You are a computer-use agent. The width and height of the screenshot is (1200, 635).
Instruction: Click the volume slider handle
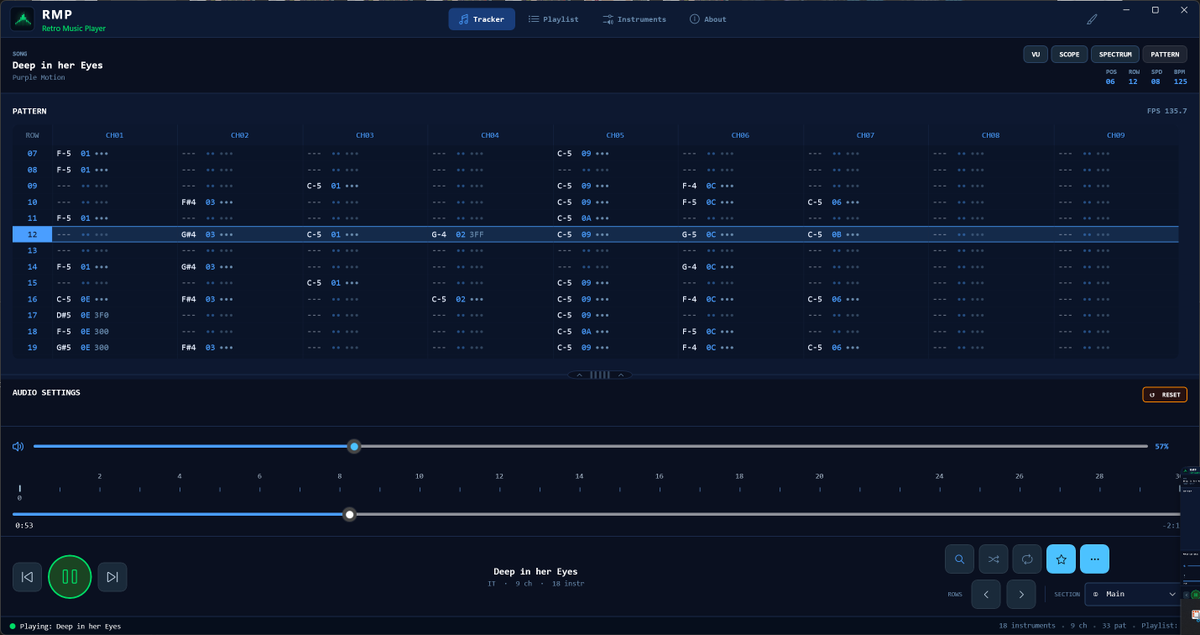354,446
